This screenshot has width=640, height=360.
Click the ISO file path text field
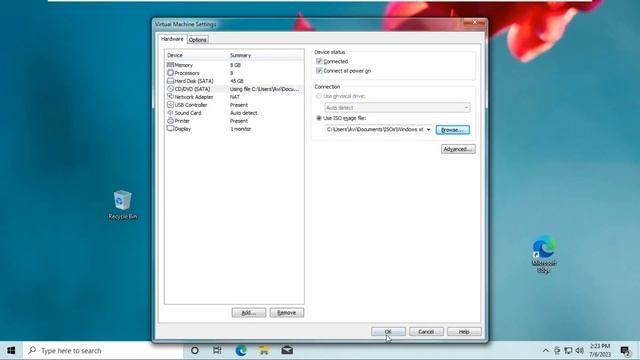[x=375, y=130]
